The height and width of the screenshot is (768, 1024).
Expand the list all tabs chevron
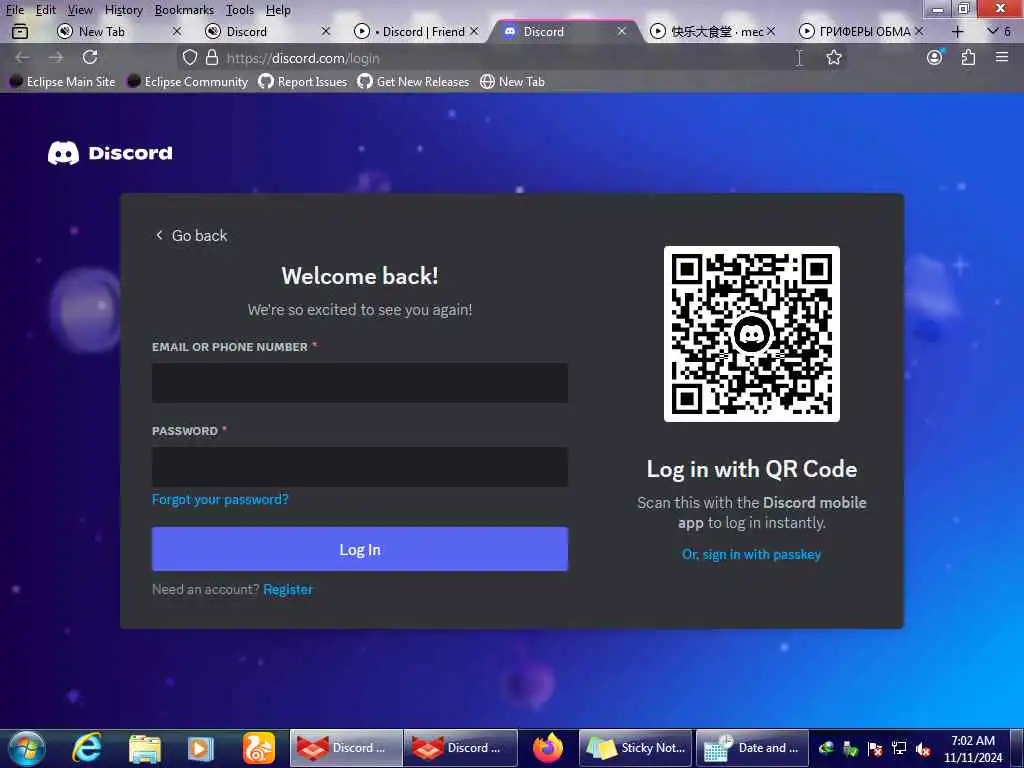[x=993, y=31]
